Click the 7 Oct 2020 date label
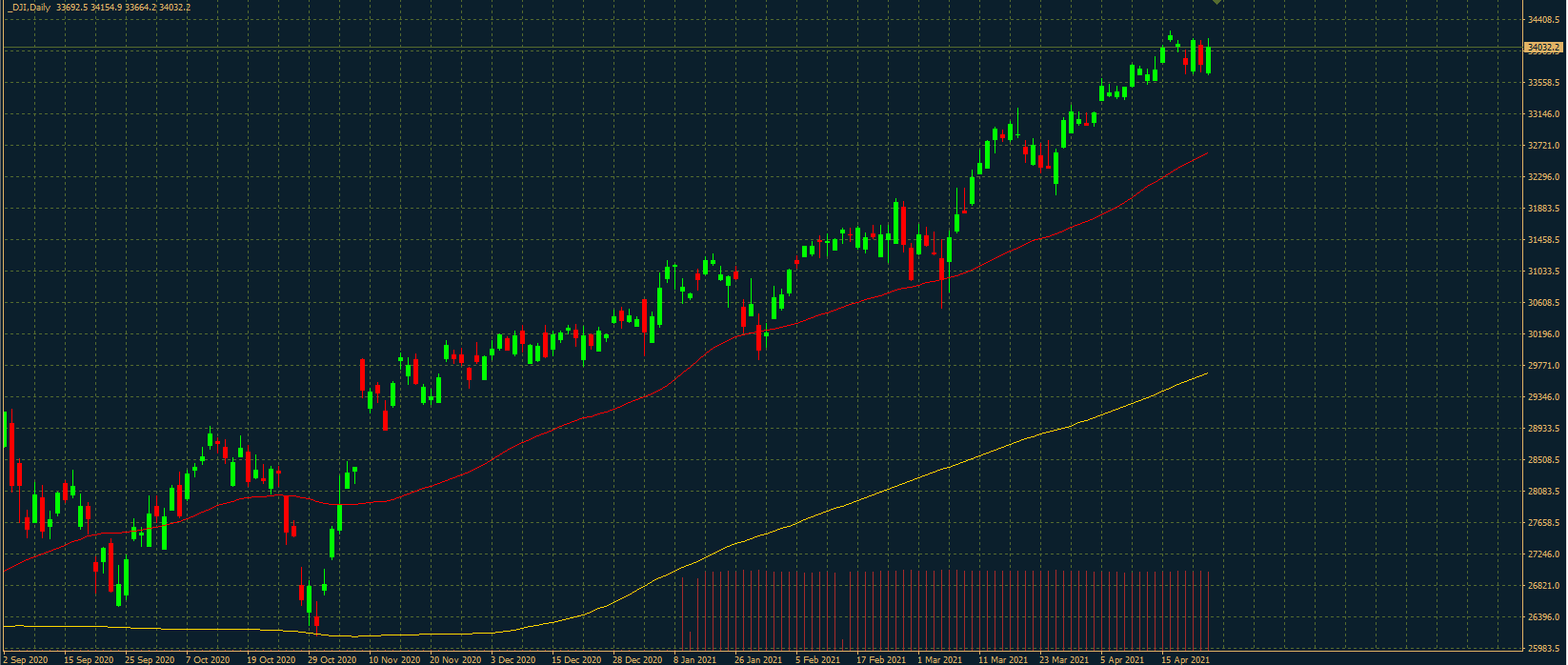This screenshot has width=1568, height=665. pos(208,659)
